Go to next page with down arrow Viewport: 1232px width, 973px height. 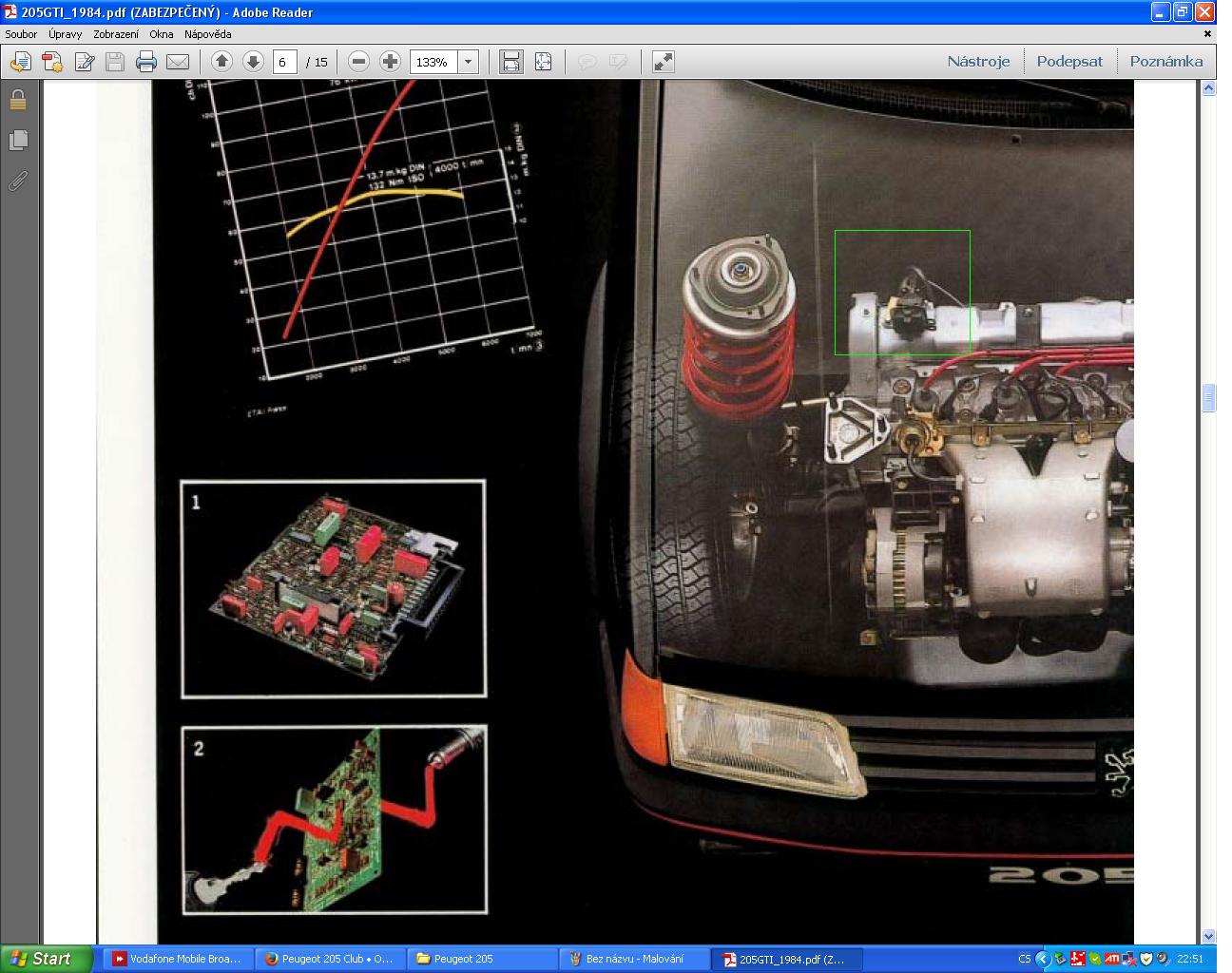click(x=253, y=62)
